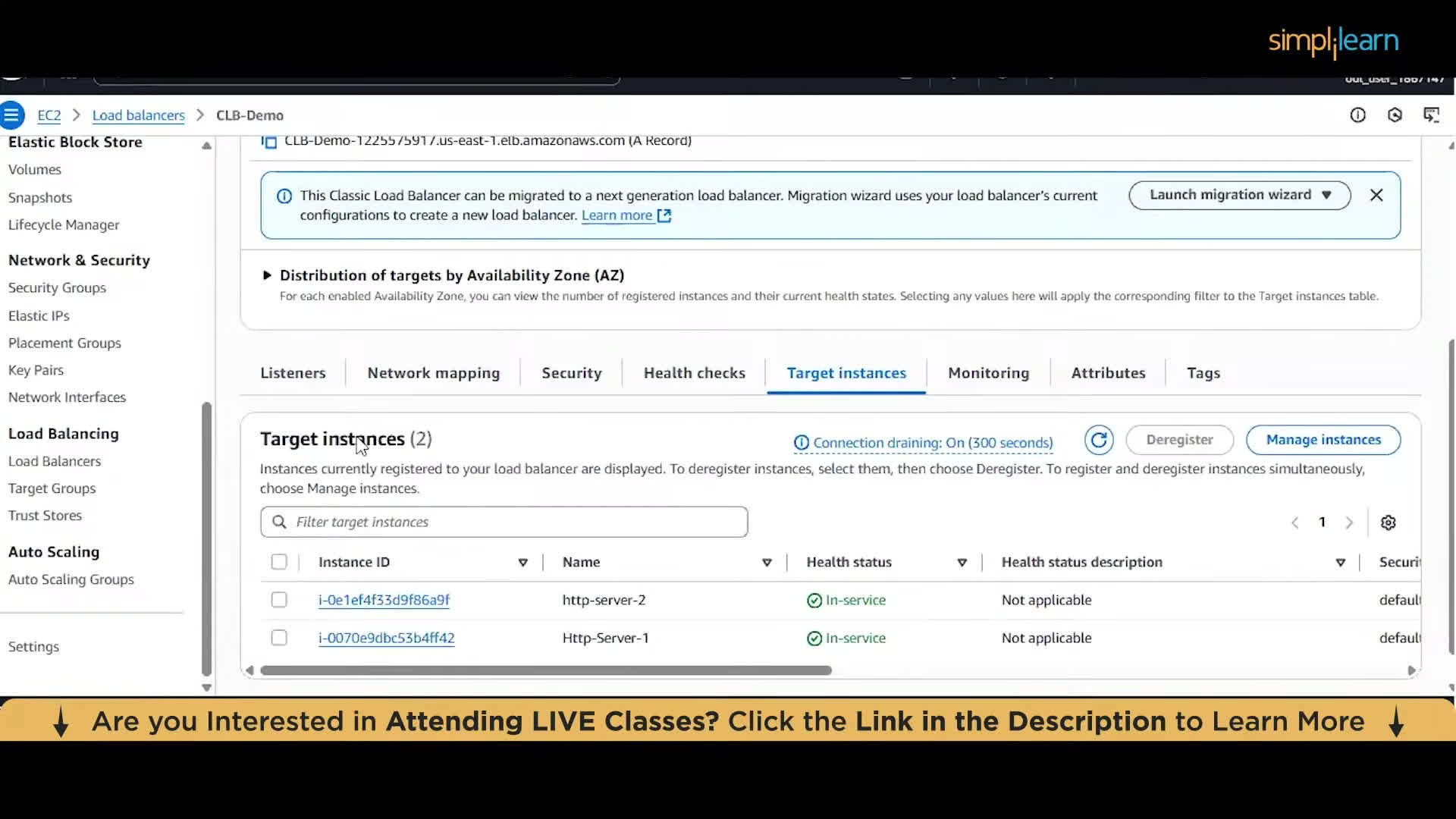Expand Distribution of targets by Availability Zone

(x=267, y=275)
